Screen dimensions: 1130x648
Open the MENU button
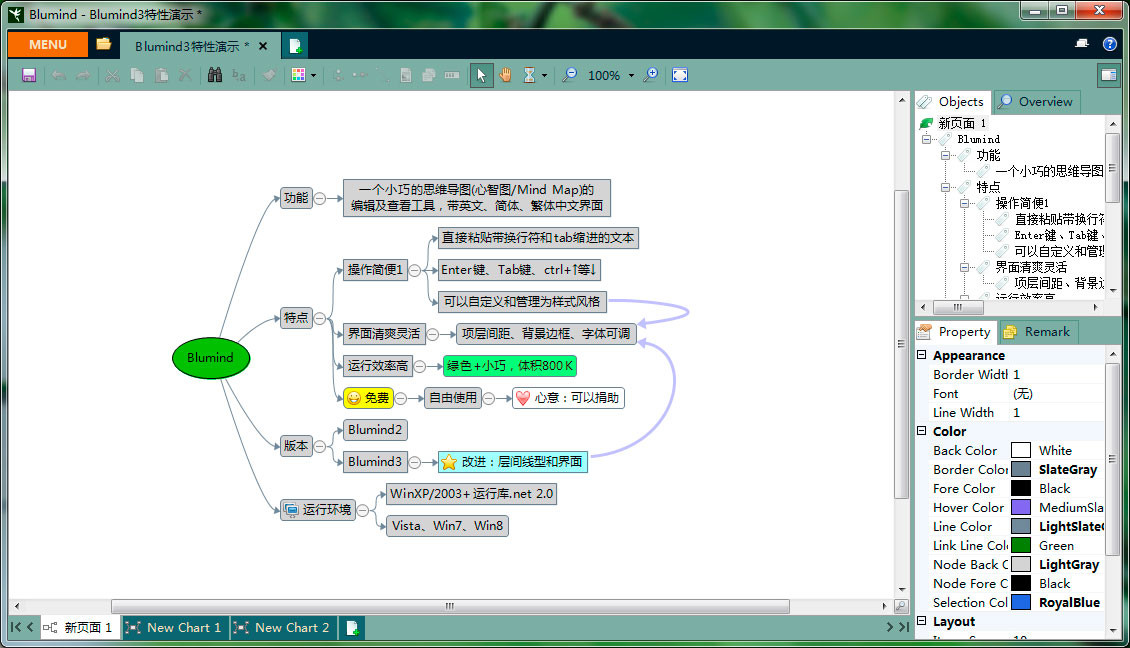pos(48,45)
